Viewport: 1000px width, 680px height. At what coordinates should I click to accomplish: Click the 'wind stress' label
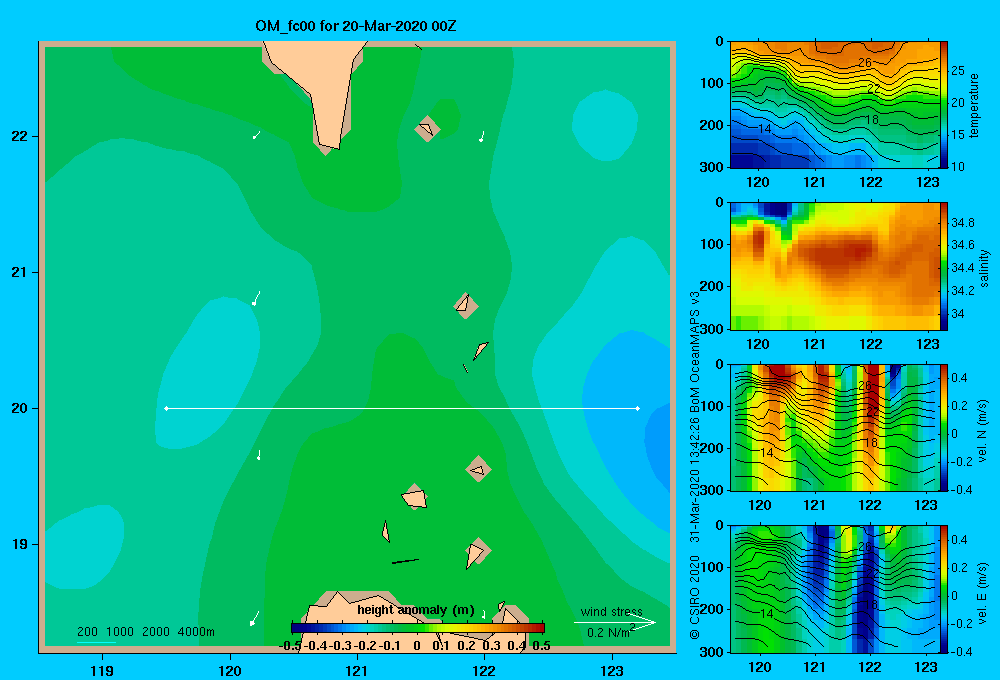click(x=612, y=612)
